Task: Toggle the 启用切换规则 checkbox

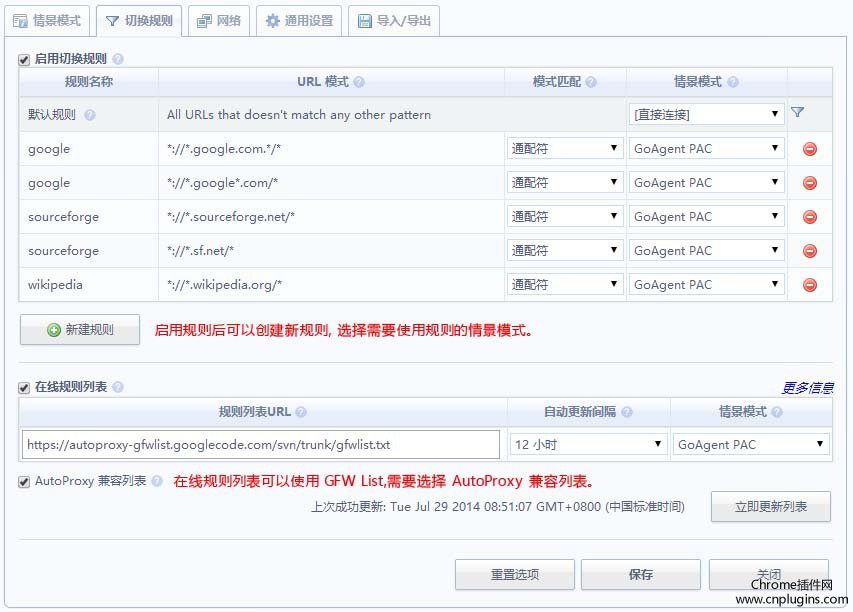Action: [x=25, y=60]
